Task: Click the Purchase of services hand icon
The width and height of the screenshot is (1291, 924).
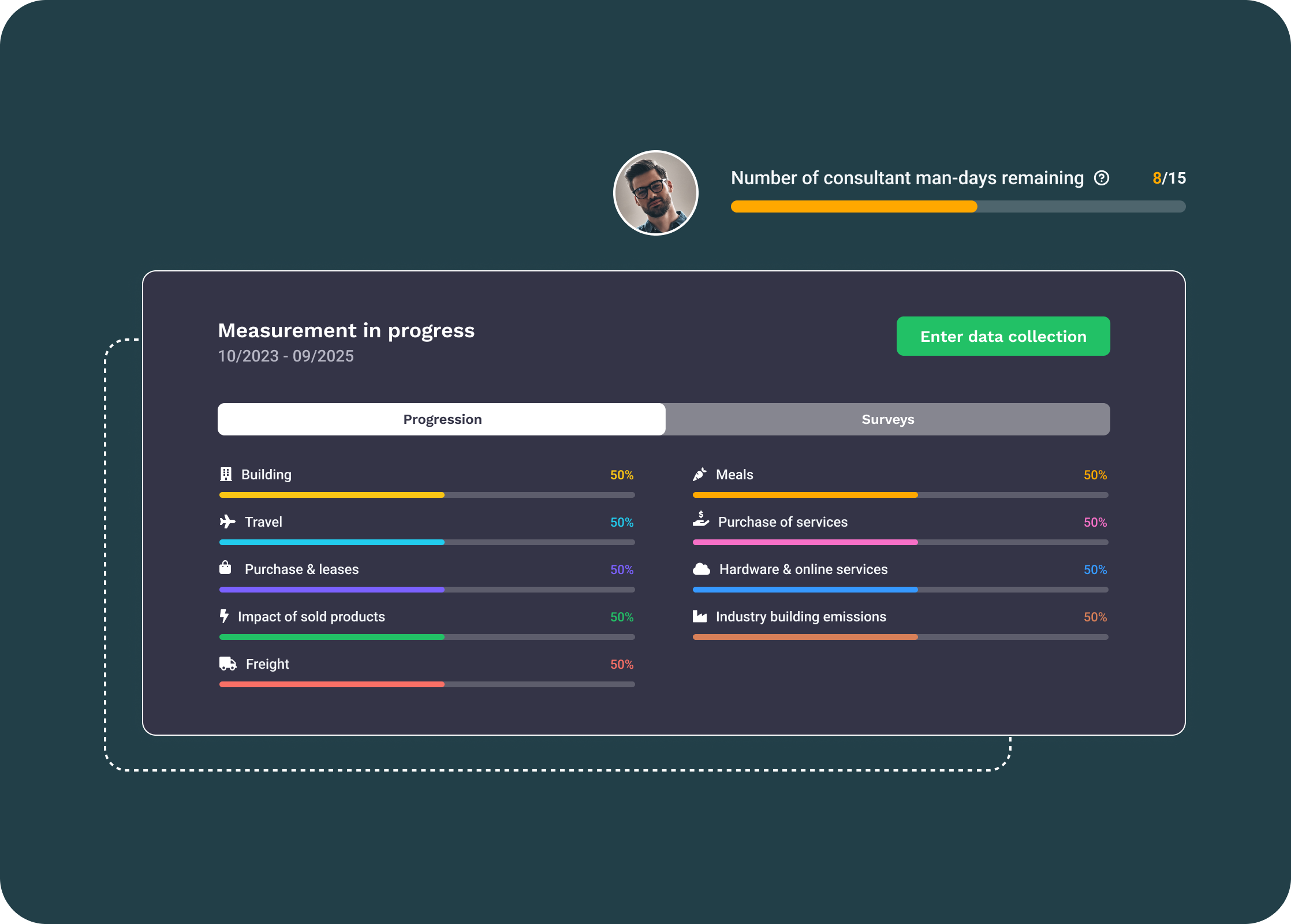Action: click(x=700, y=519)
